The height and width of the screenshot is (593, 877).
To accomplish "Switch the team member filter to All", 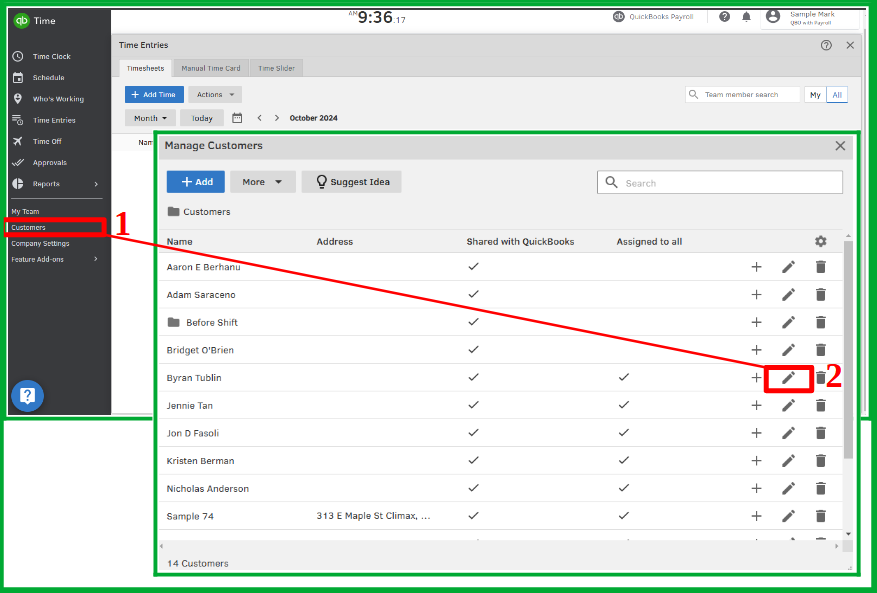I will coord(836,93).
